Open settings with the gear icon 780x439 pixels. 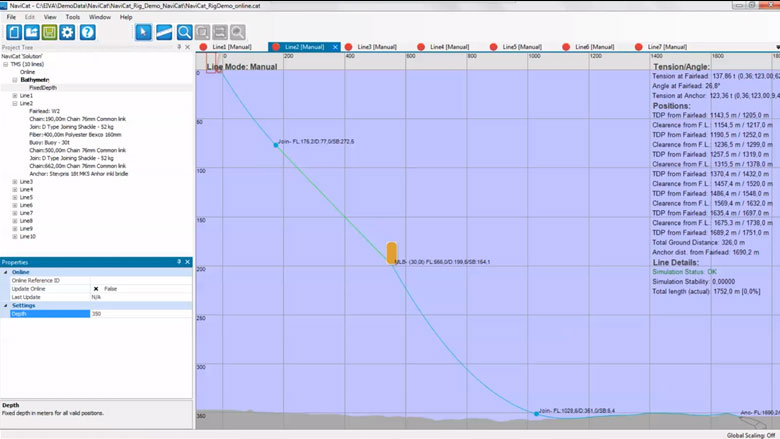(x=68, y=32)
